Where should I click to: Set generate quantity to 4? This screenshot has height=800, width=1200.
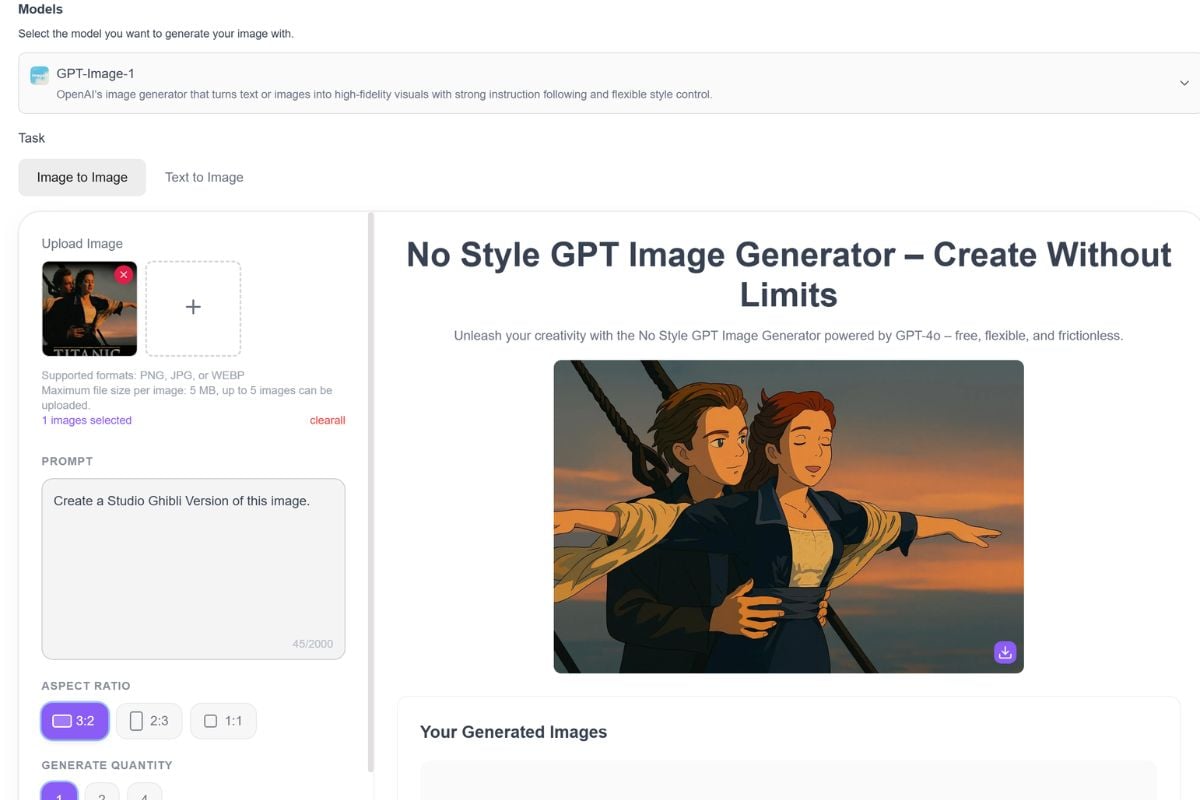coord(144,792)
